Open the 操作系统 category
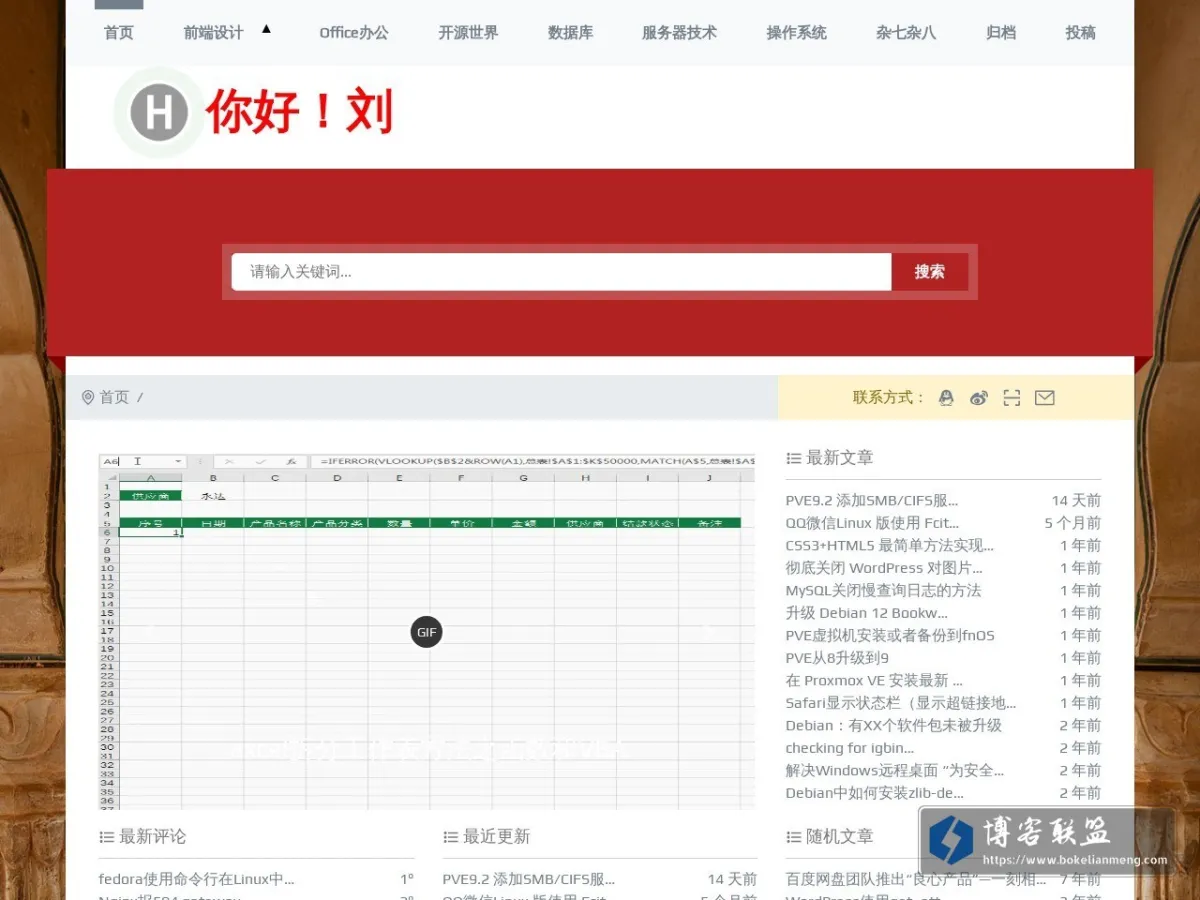1200x900 pixels. pos(797,33)
